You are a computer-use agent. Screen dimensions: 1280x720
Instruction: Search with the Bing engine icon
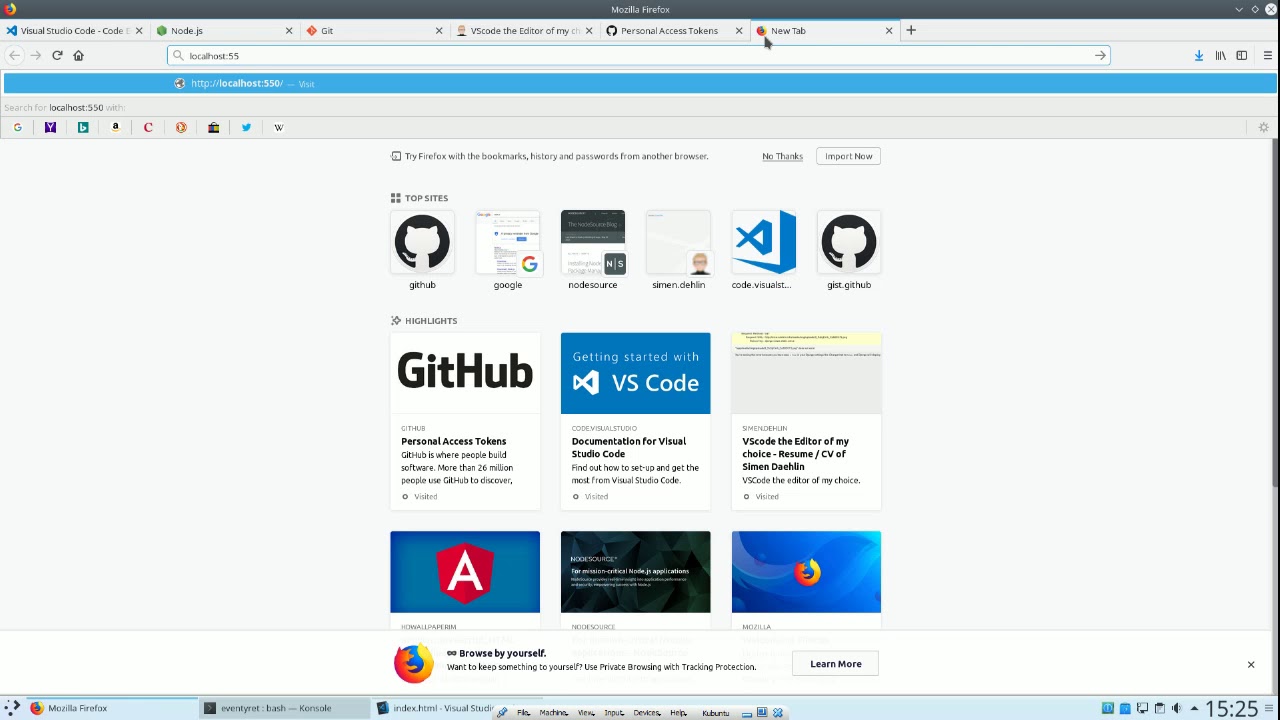[x=83, y=127]
